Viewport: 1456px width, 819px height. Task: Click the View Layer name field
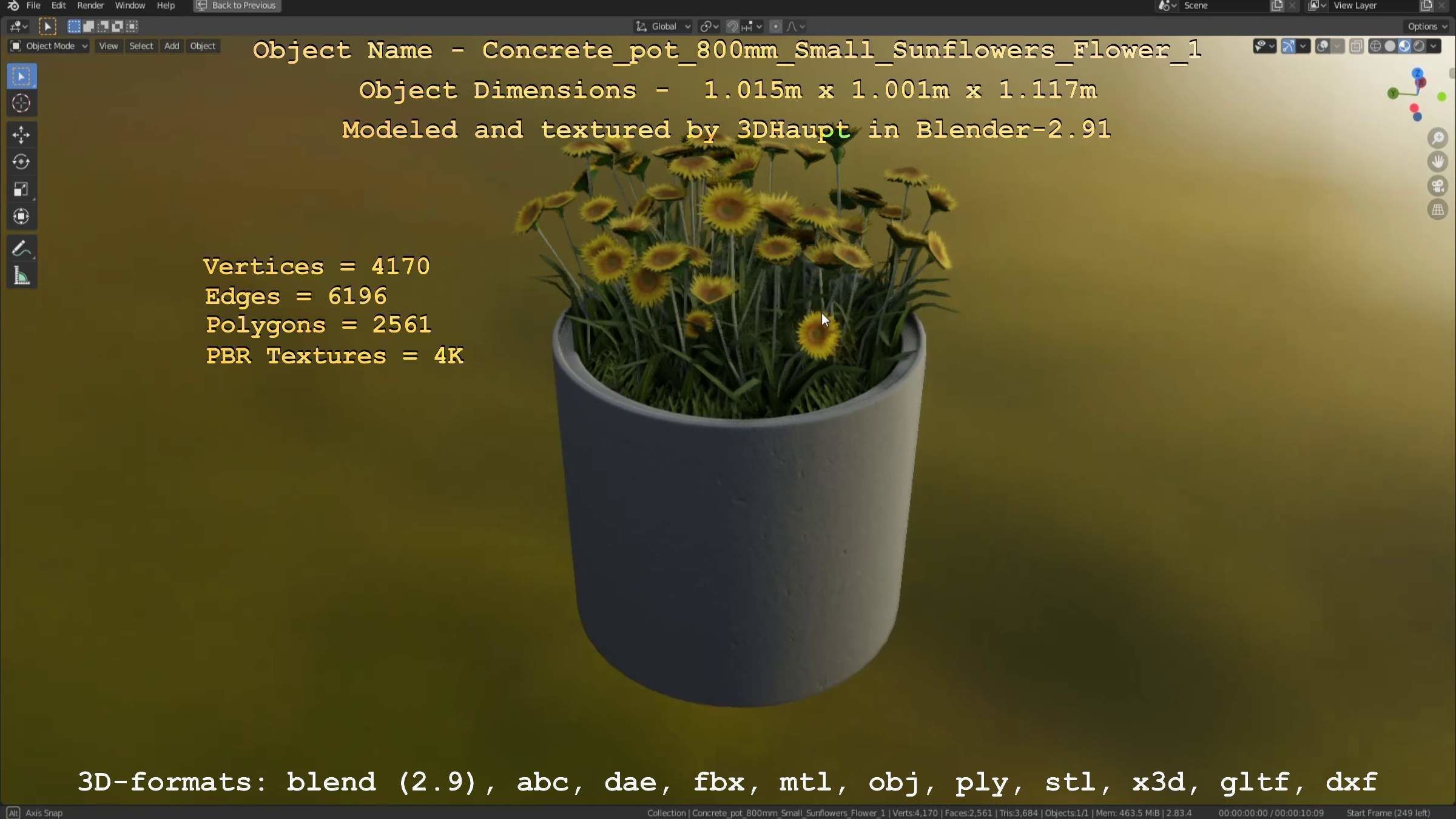pyautogui.click(x=1374, y=5)
